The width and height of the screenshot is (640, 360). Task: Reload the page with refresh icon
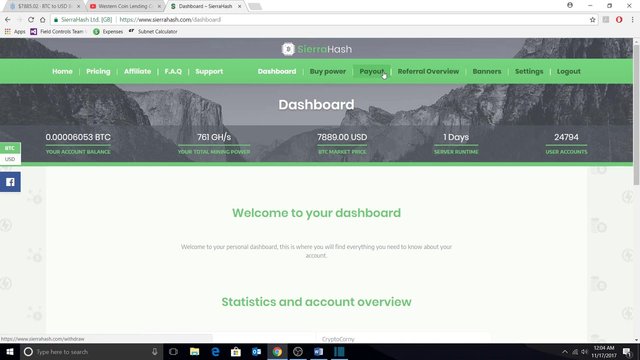31,20
